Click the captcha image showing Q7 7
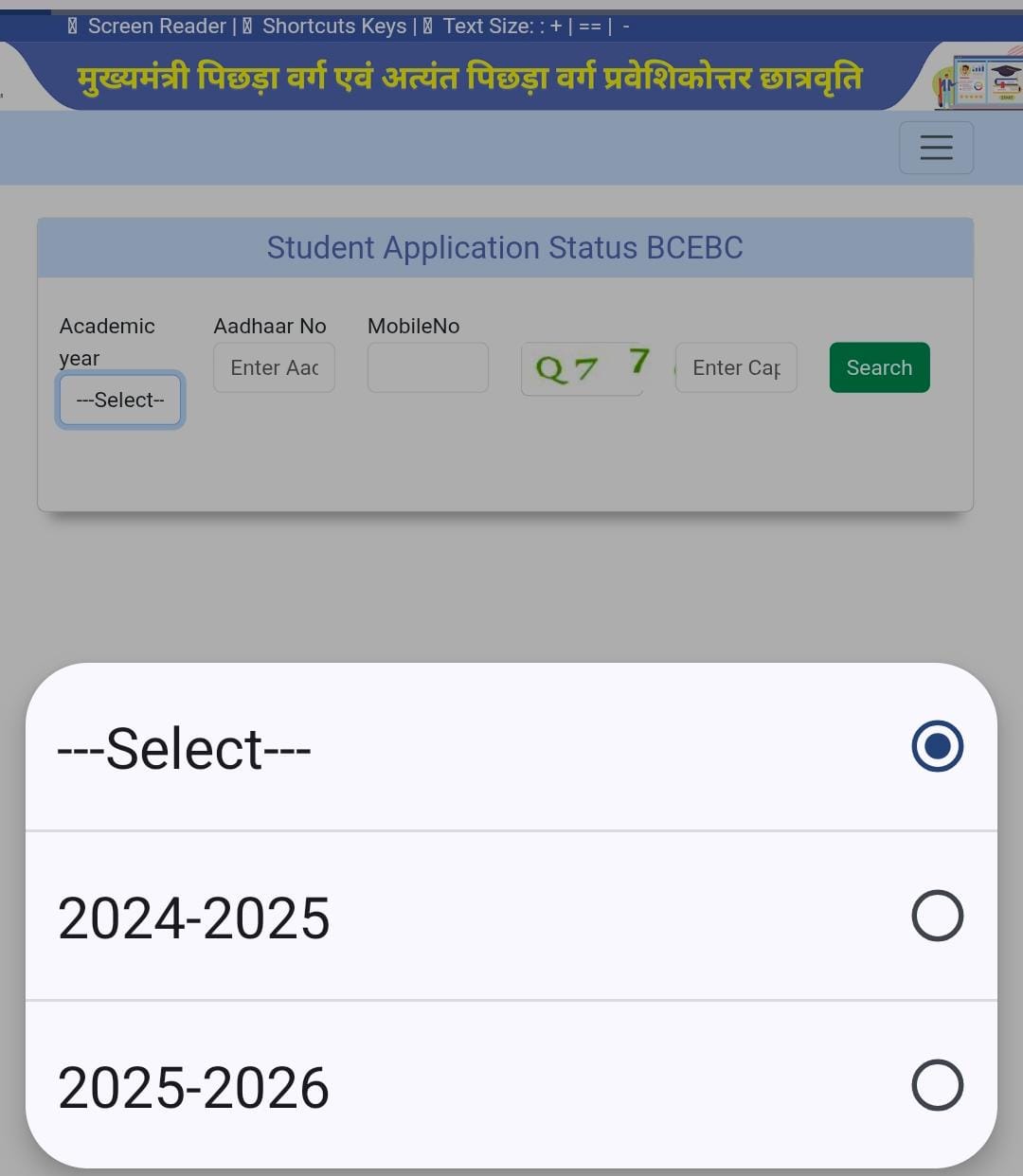The height and width of the screenshot is (1176, 1023). pos(583,367)
